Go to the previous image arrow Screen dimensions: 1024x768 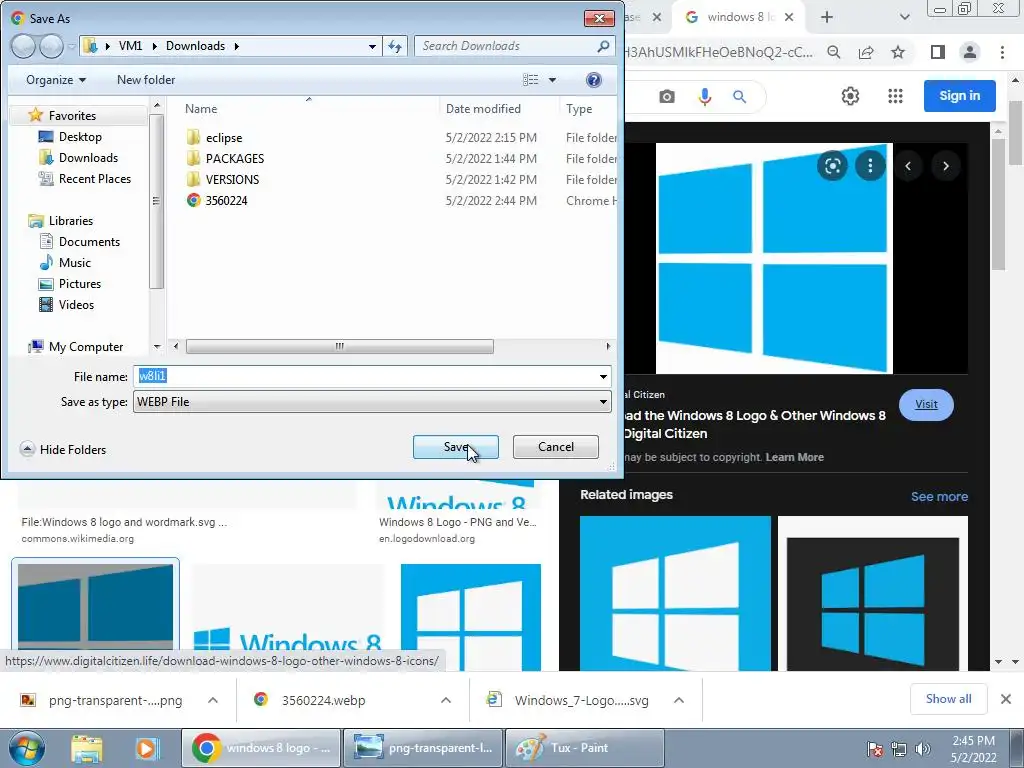[908, 166]
